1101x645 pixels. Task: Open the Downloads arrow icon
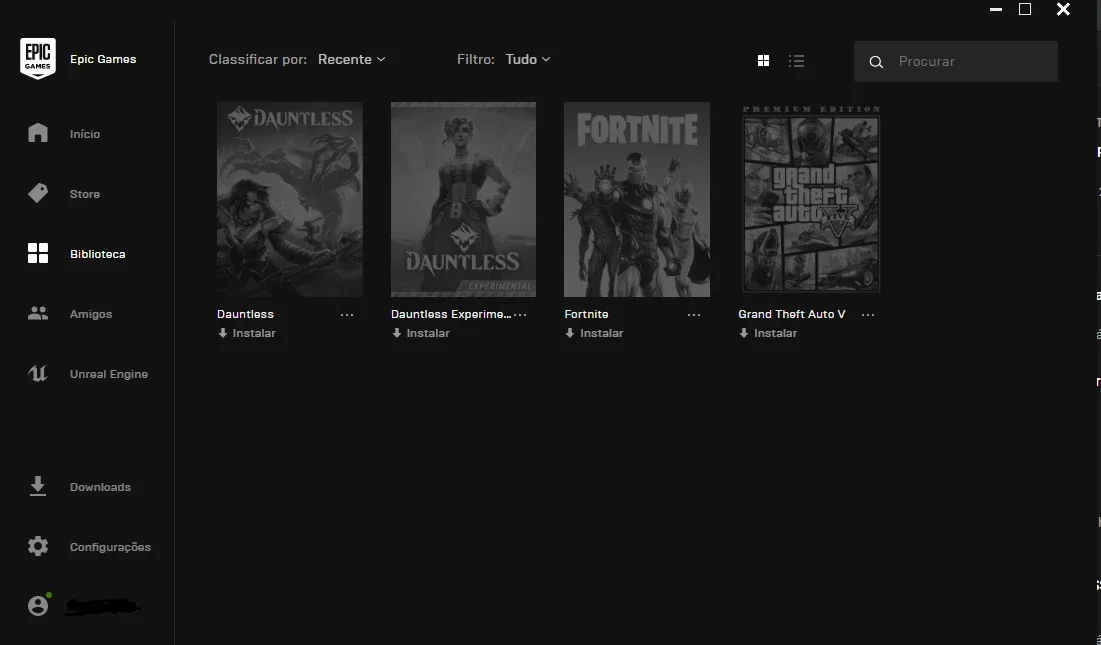click(x=38, y=486)
